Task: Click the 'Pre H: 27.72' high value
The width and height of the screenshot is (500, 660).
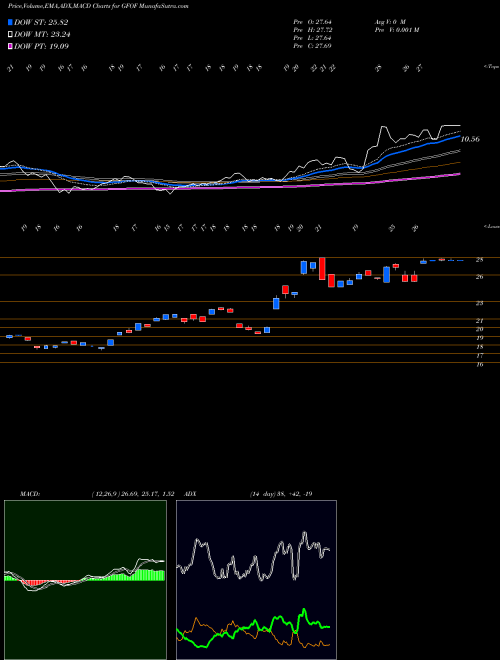Action: pyautogui.click(x=312, y=30)
